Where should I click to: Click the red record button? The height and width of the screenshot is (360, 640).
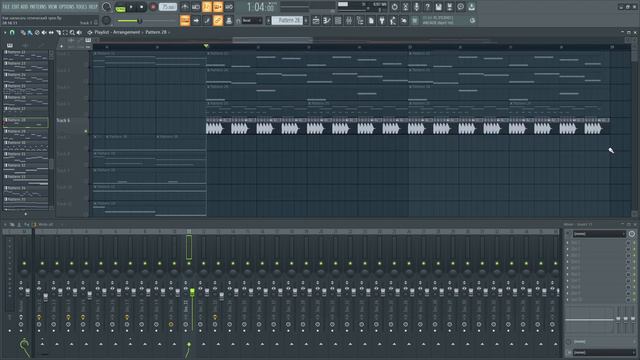(153, 7)
